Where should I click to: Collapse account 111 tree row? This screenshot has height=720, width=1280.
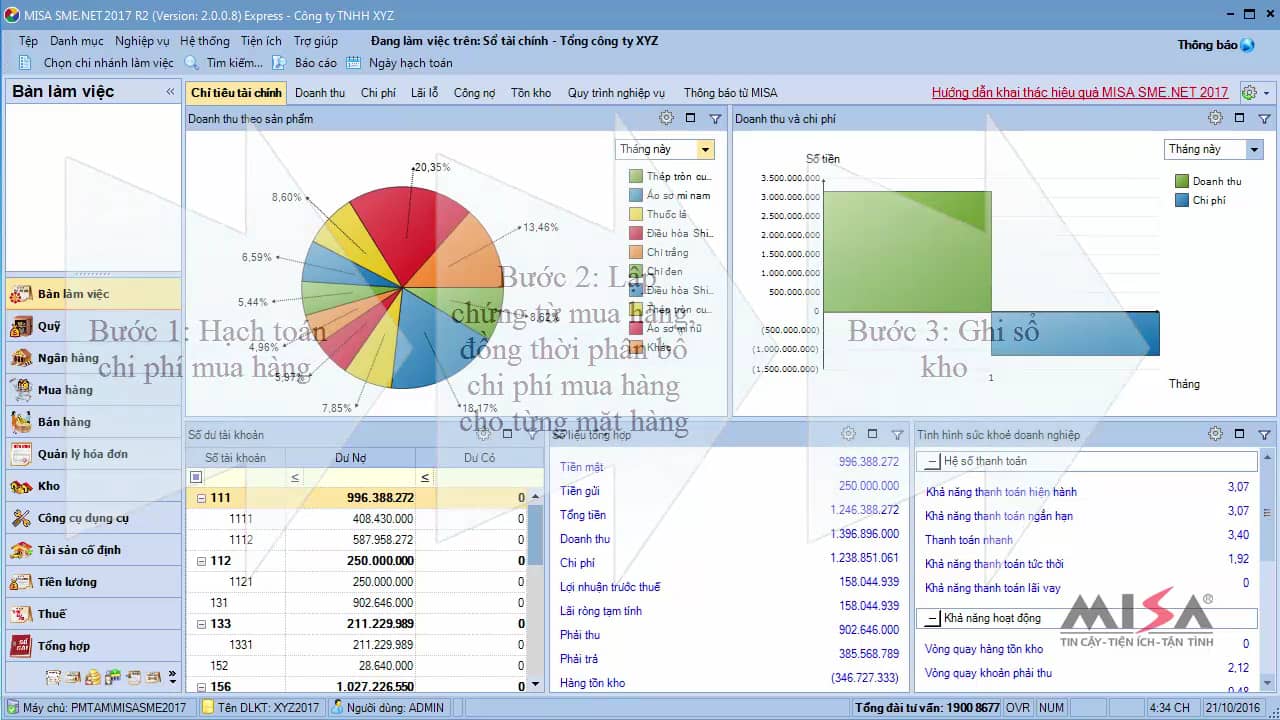(201, 498)
